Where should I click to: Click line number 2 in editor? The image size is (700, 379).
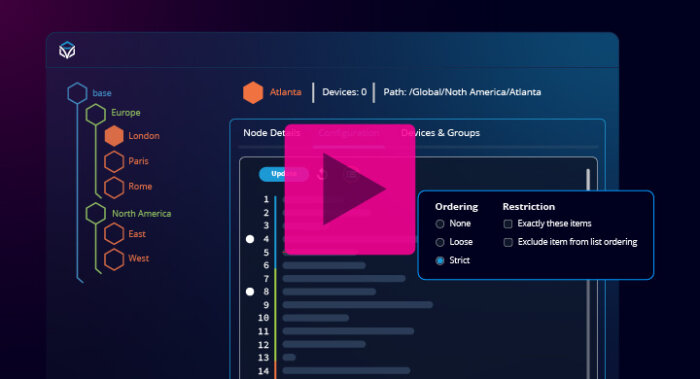(266, 212)
